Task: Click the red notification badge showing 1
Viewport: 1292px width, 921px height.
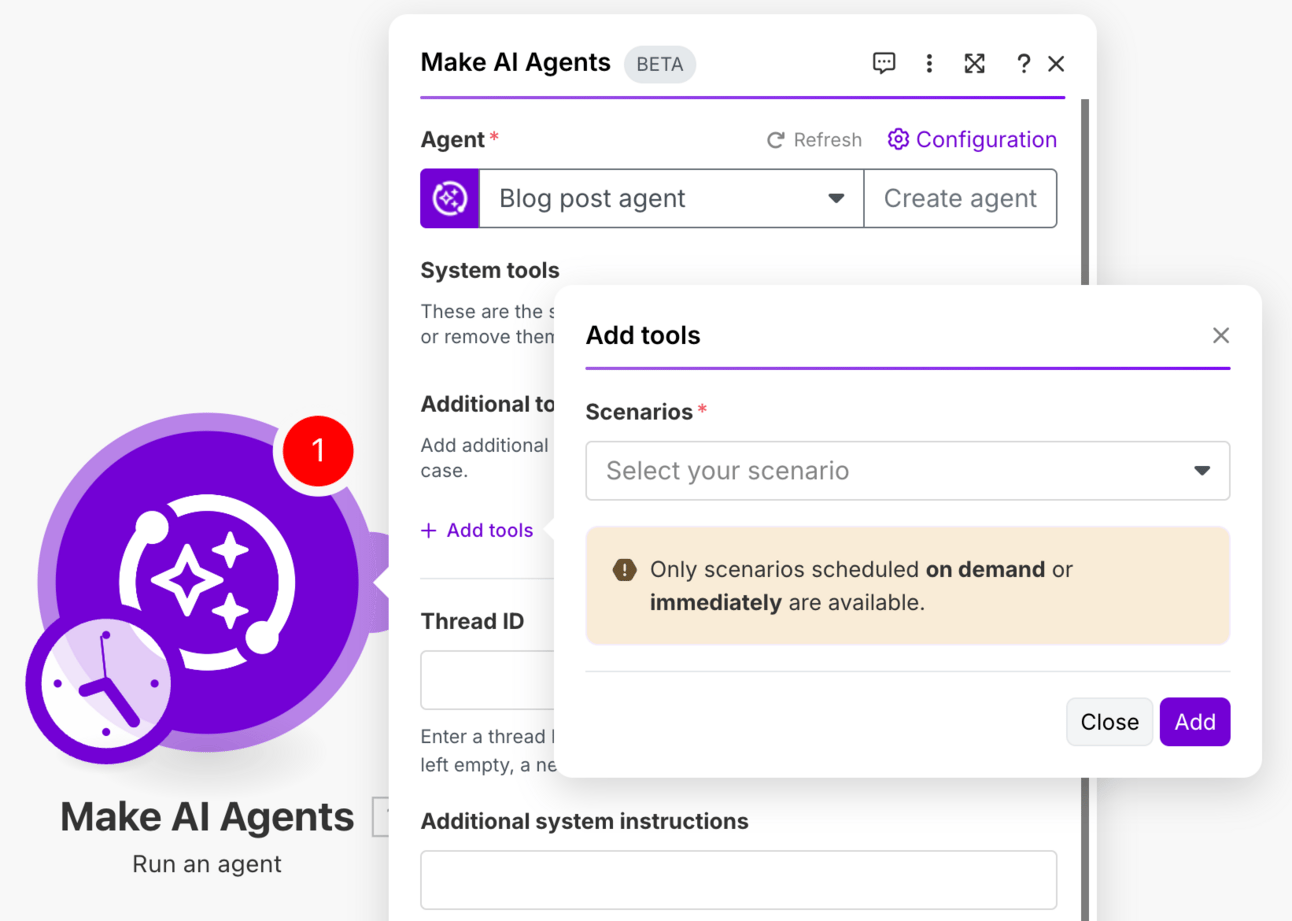Action: point(318,450)
